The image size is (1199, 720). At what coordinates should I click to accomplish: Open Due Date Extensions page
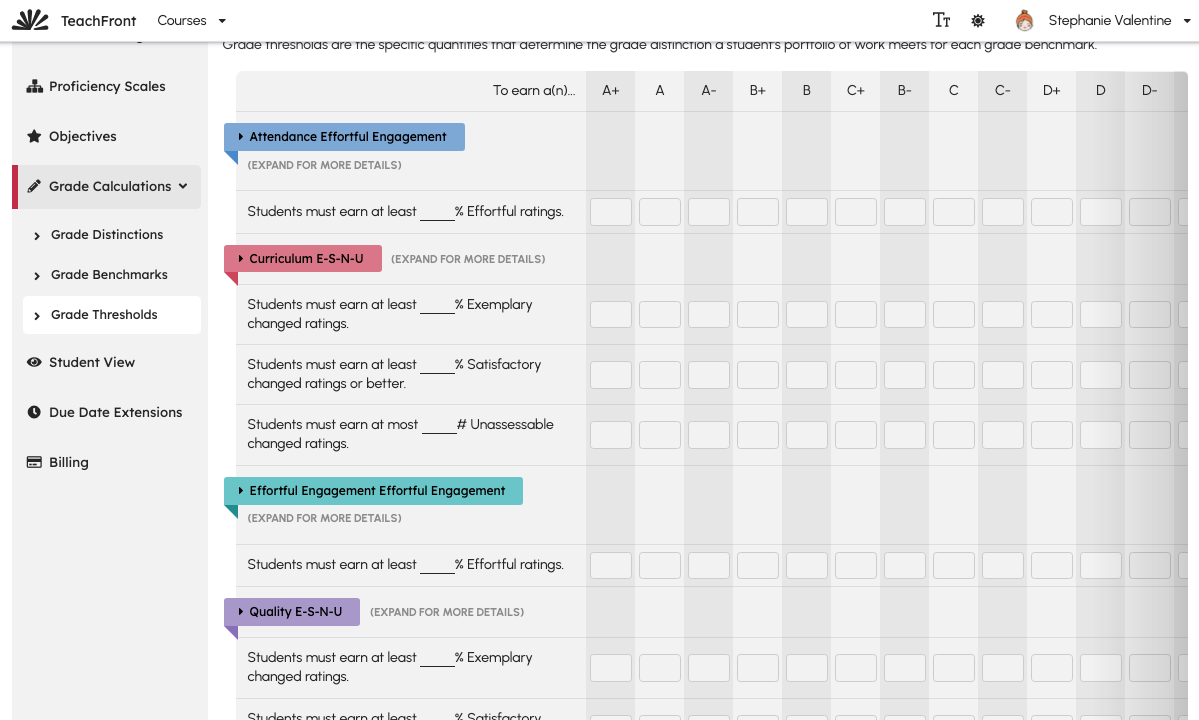click(x=115, y=412)
